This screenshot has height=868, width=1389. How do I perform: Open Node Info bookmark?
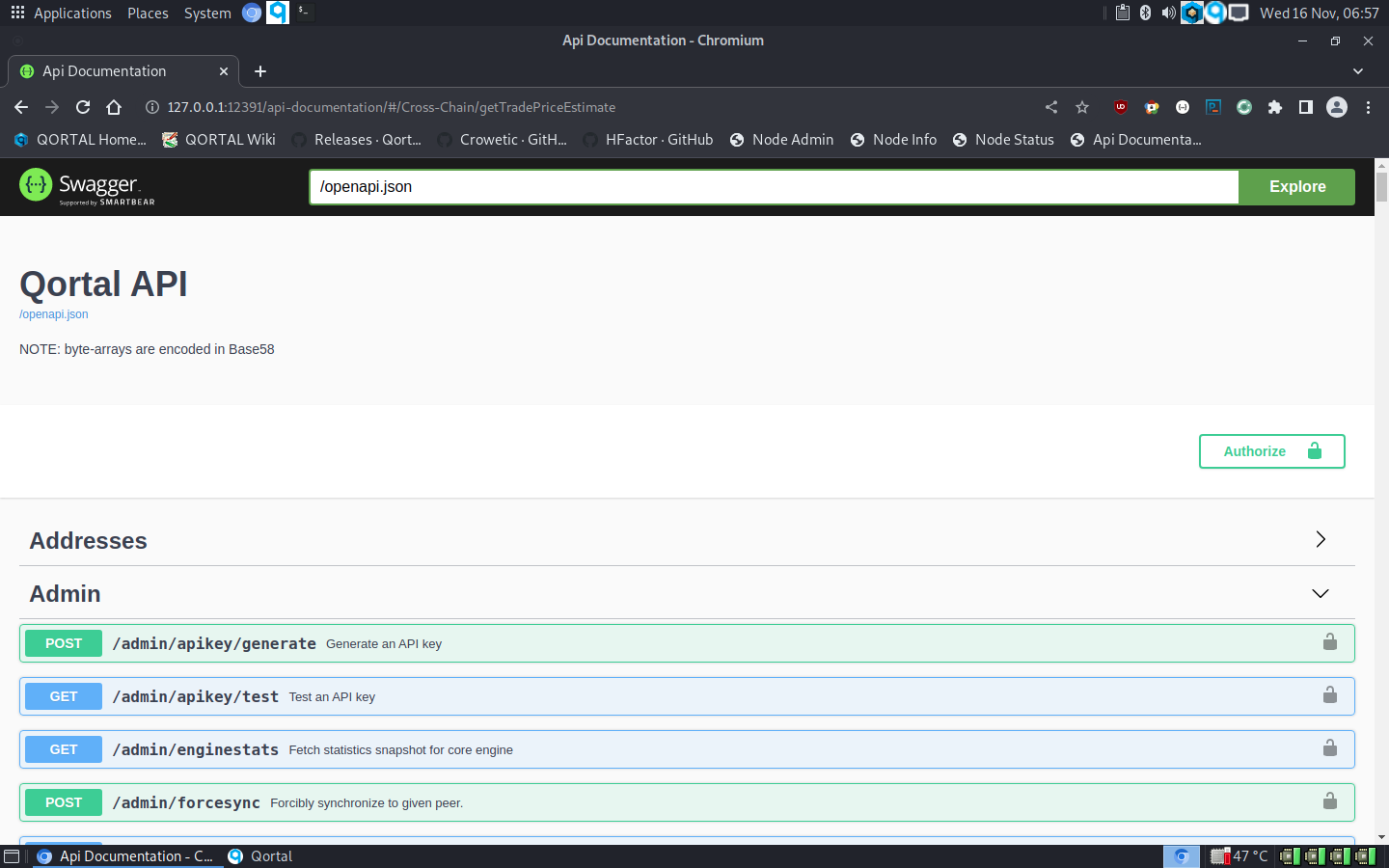pyautogui.click(x=893, y=140)
